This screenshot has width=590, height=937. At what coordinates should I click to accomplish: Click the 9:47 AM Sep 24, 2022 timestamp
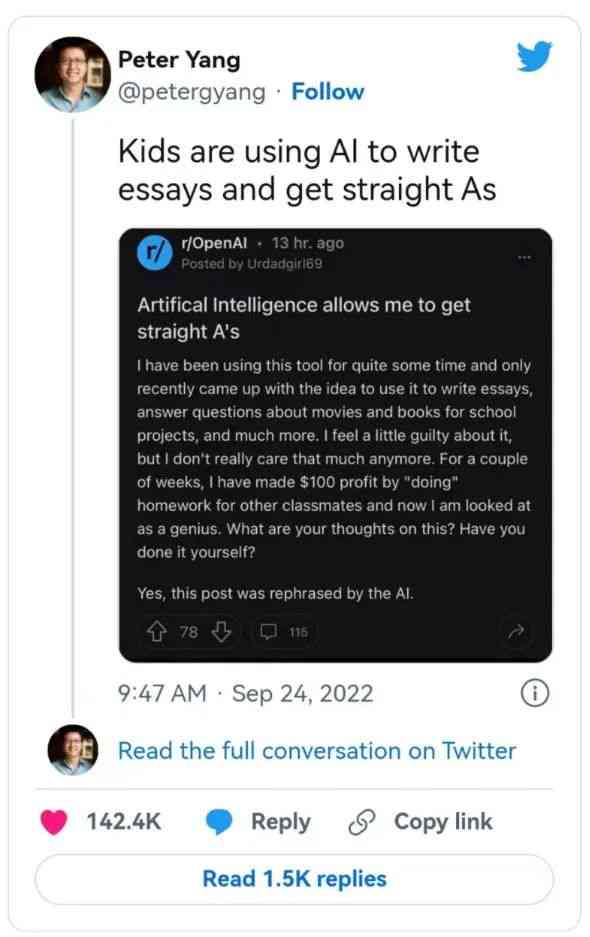[246, 694]
